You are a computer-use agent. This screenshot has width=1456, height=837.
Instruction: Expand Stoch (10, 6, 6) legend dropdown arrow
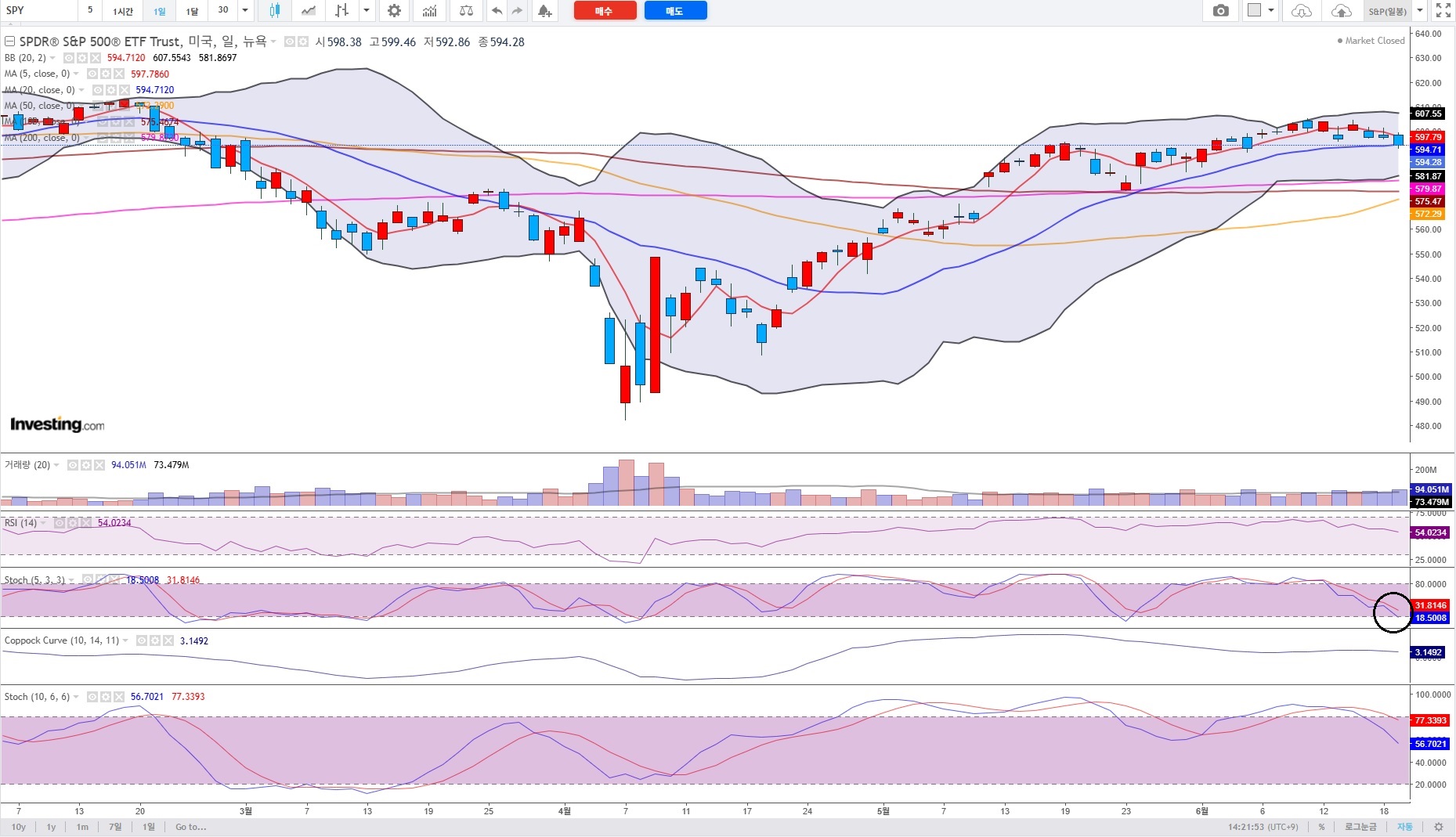pyautogui.click(x=76, y=697)
